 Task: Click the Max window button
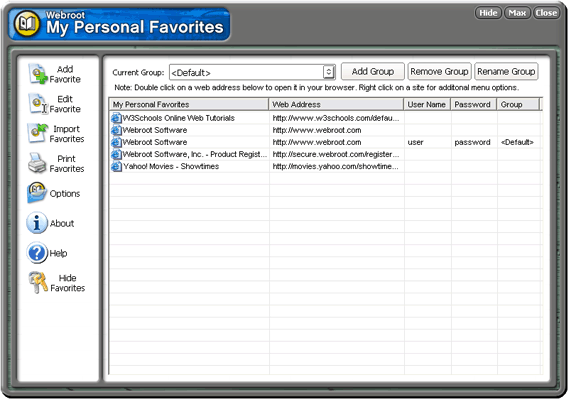pos(517,13)
